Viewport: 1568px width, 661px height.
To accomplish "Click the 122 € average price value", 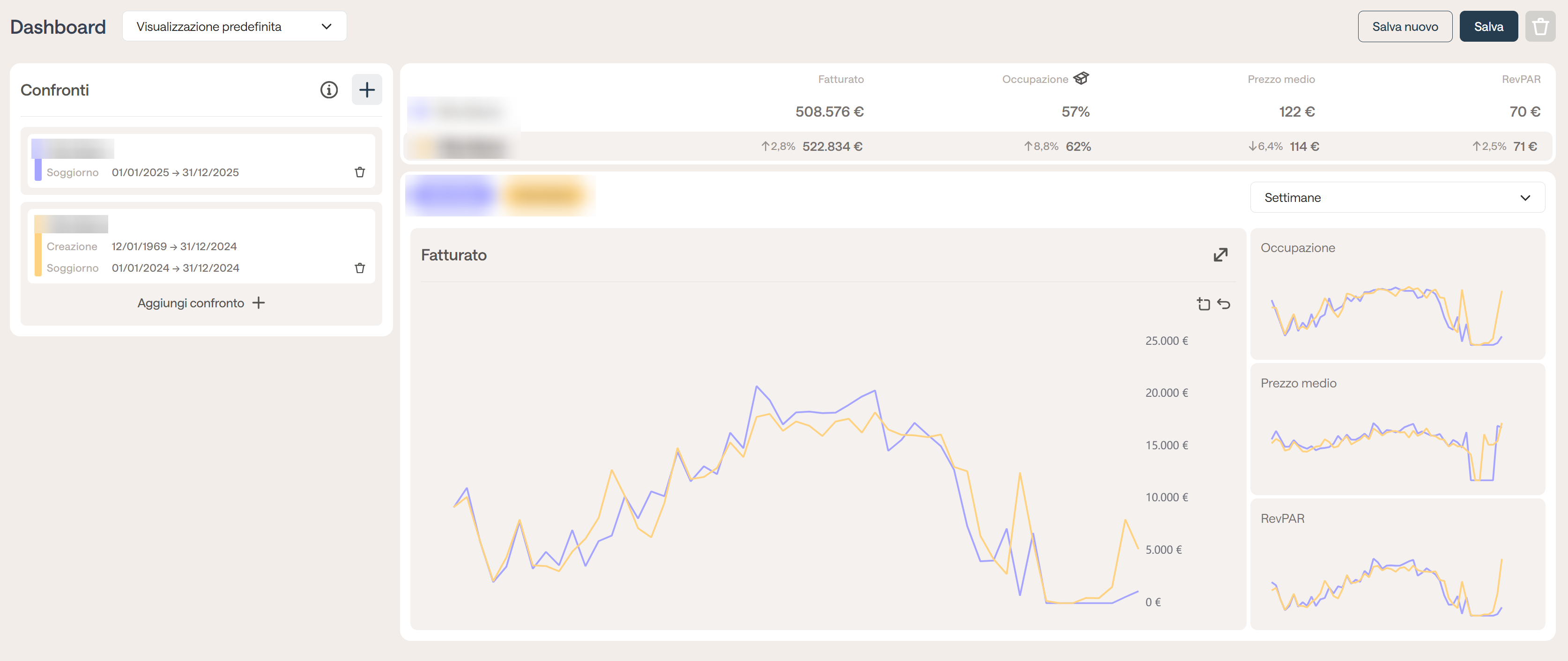I will (1297, 111).
